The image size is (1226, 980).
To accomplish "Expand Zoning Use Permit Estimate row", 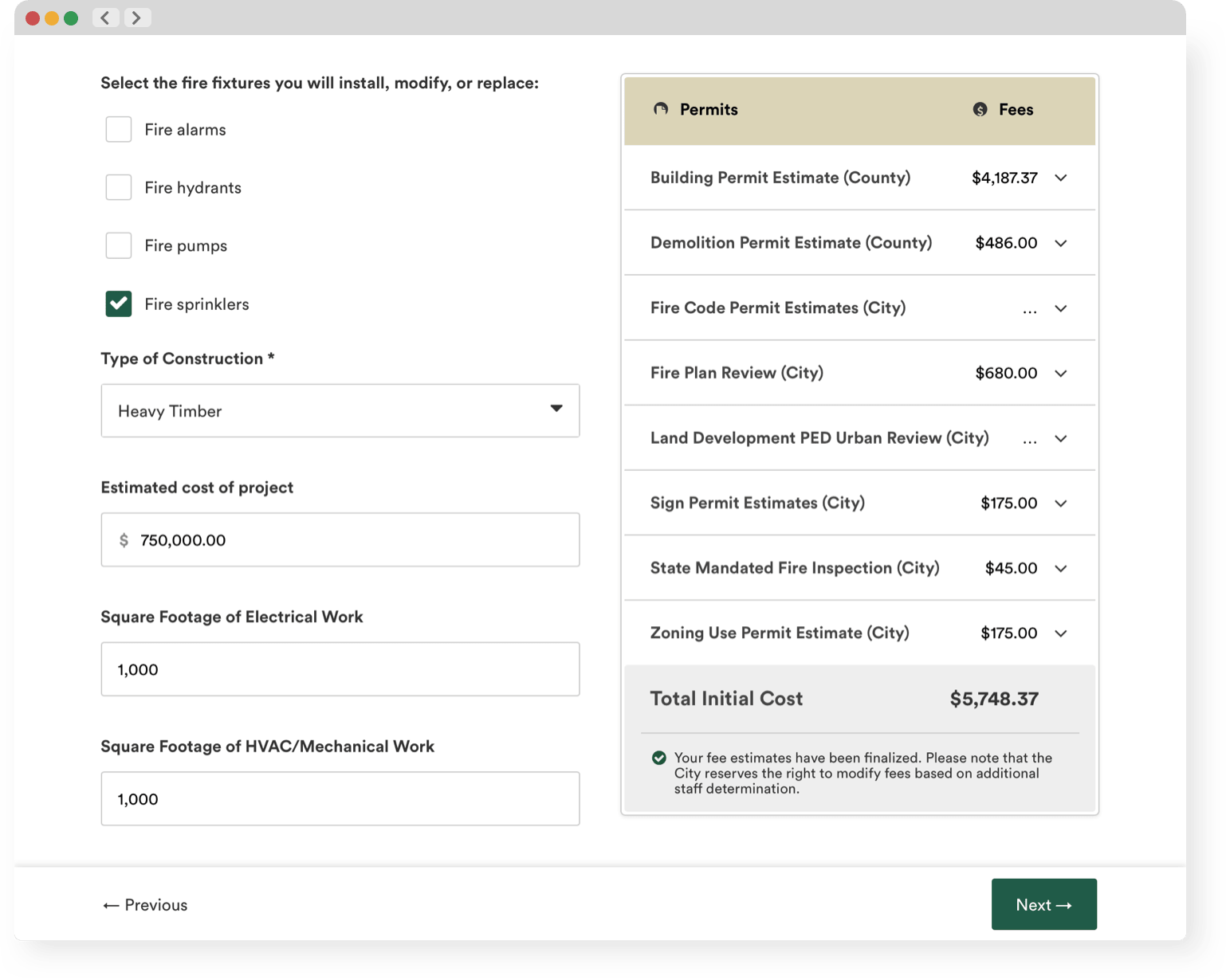I will 1061,633.
